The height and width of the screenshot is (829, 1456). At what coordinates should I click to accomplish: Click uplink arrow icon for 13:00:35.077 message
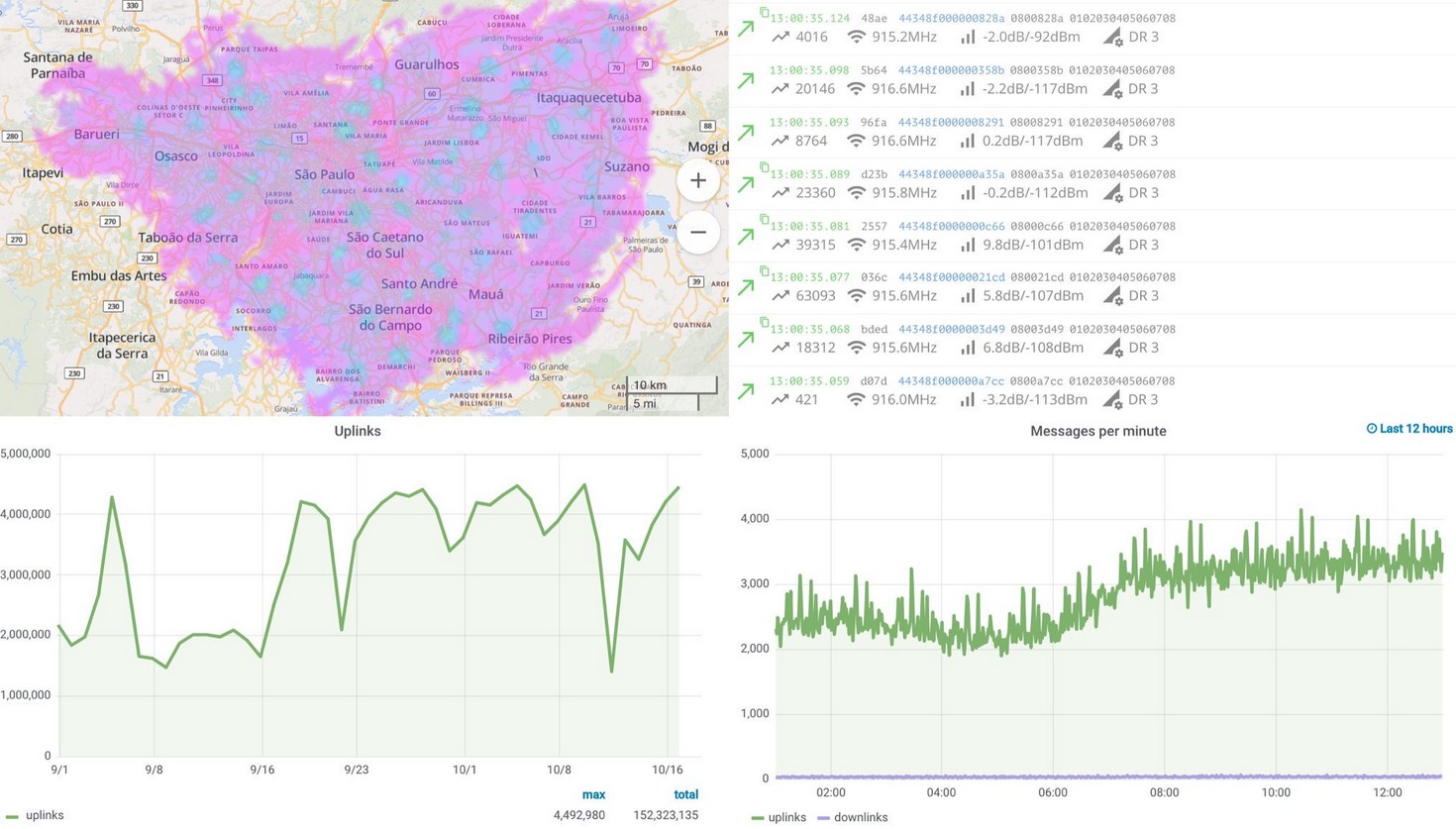(x=746, y=287)
